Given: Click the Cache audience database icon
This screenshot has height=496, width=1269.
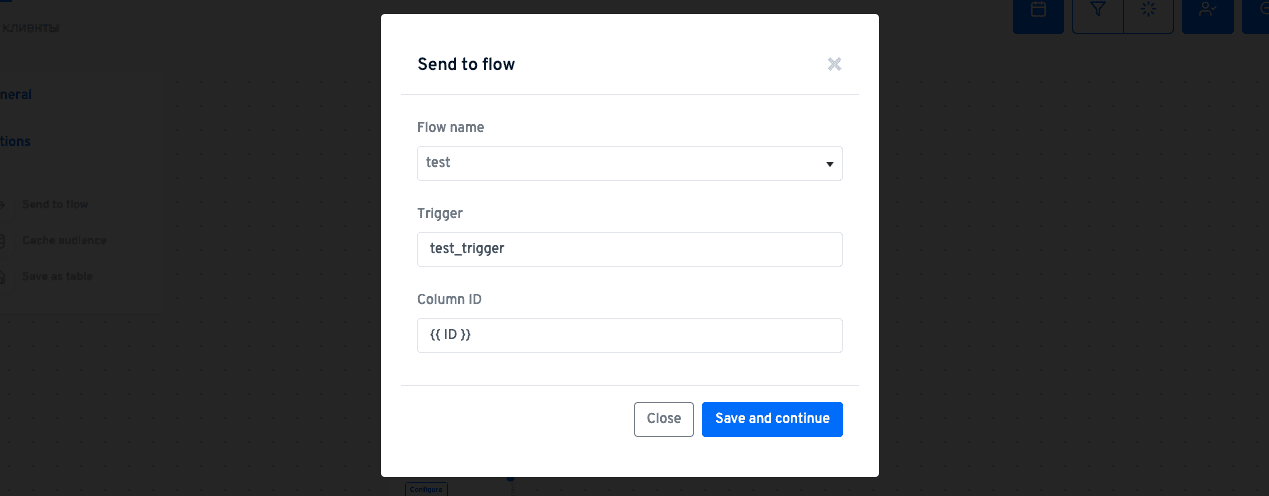Looking at the screenshot, I should pos(2,241).
